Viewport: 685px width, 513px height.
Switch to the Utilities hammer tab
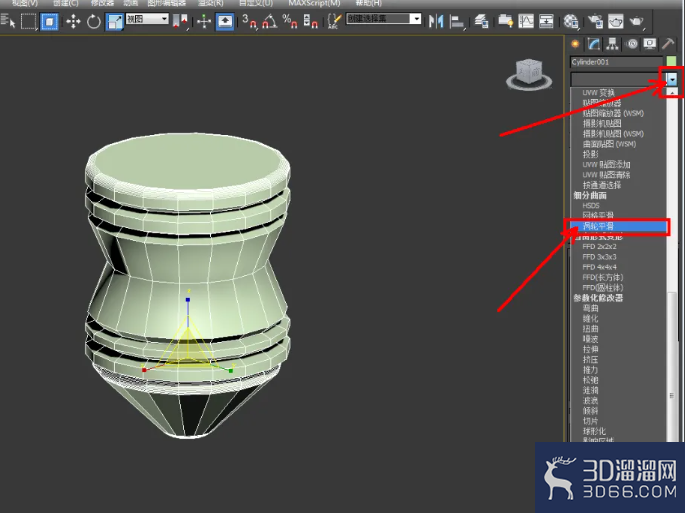(x=668, y=44)
